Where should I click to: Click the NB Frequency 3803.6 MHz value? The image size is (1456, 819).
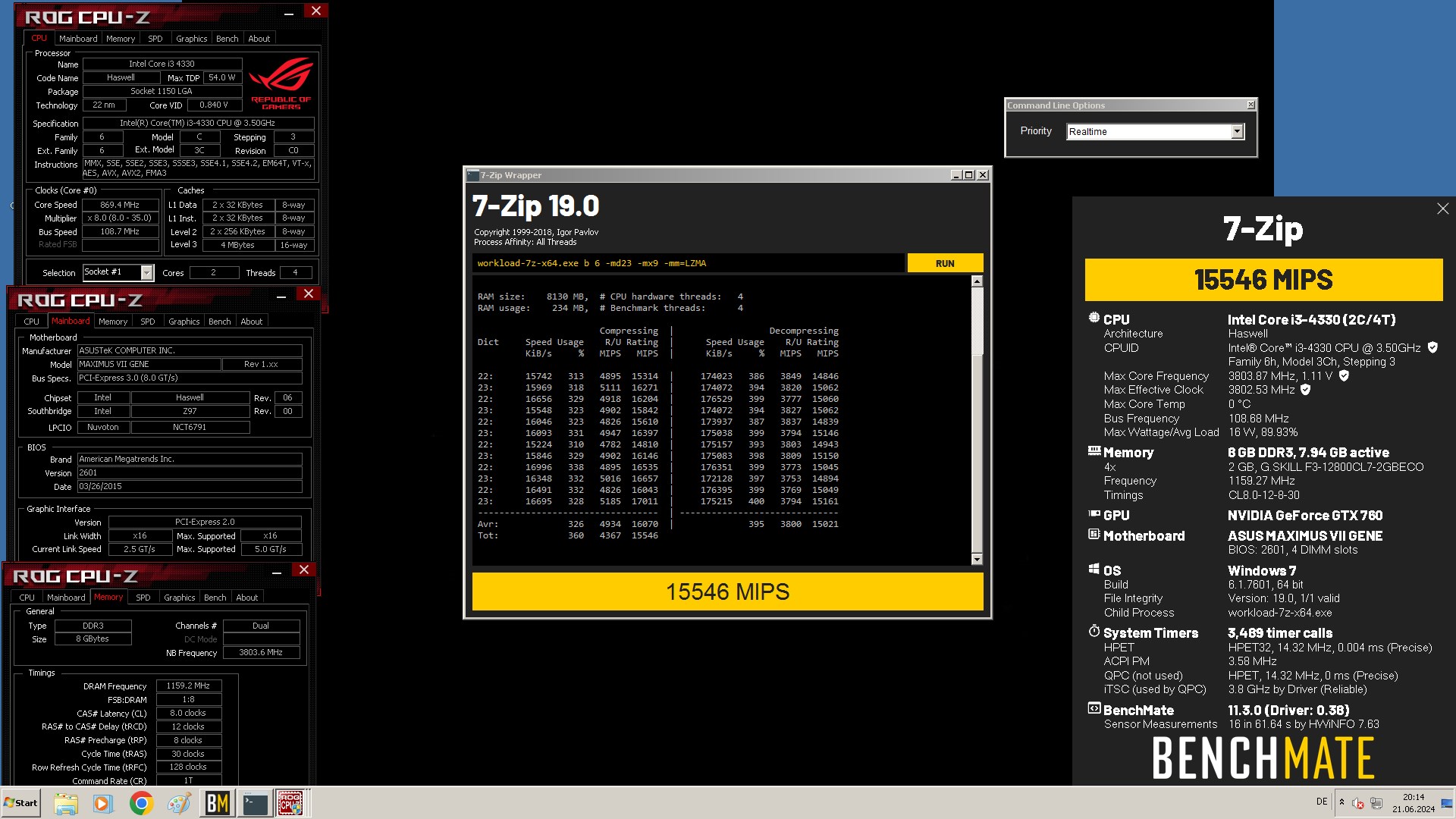[261, 652]
